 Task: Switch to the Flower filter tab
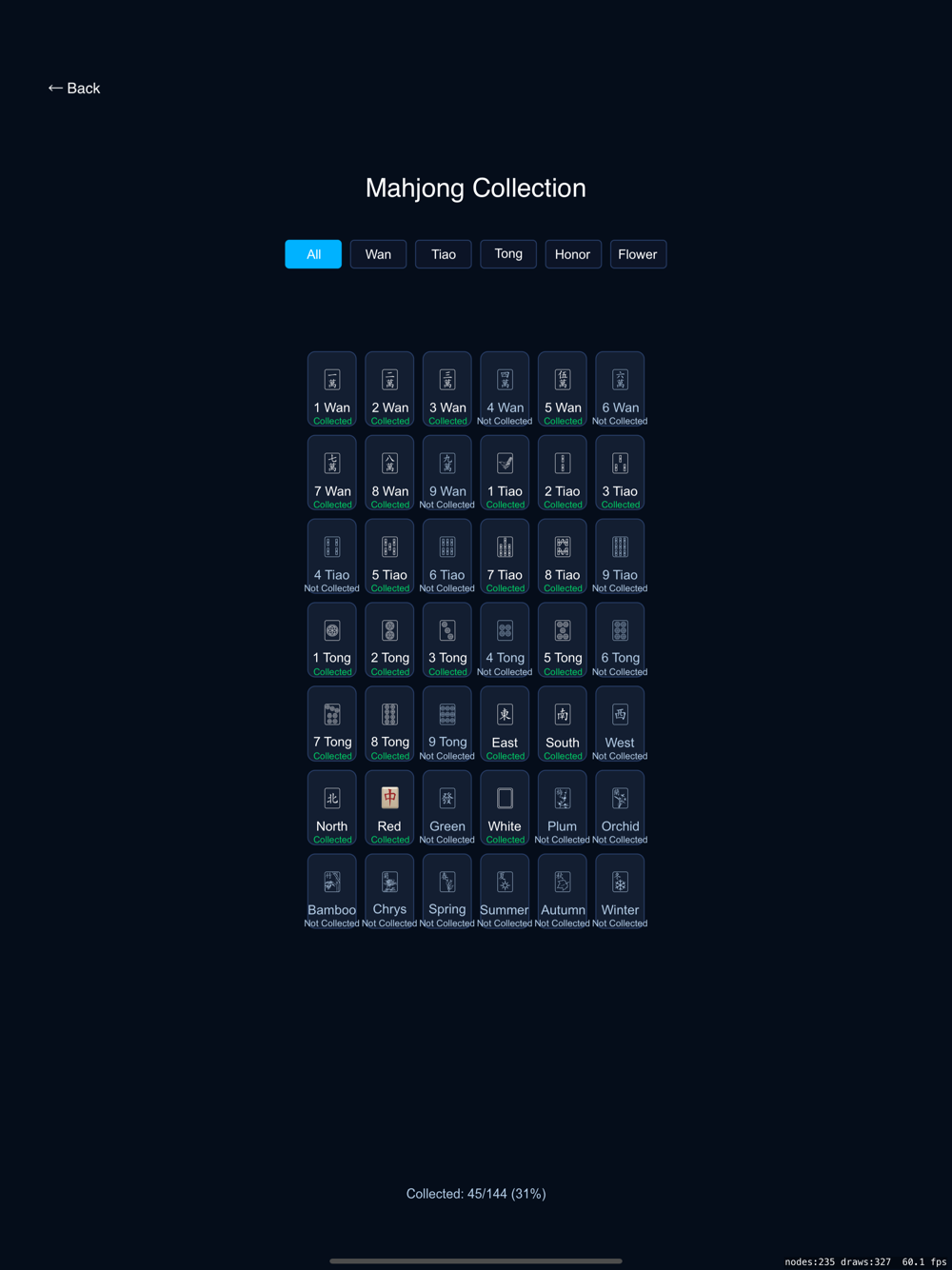[638, 254]
